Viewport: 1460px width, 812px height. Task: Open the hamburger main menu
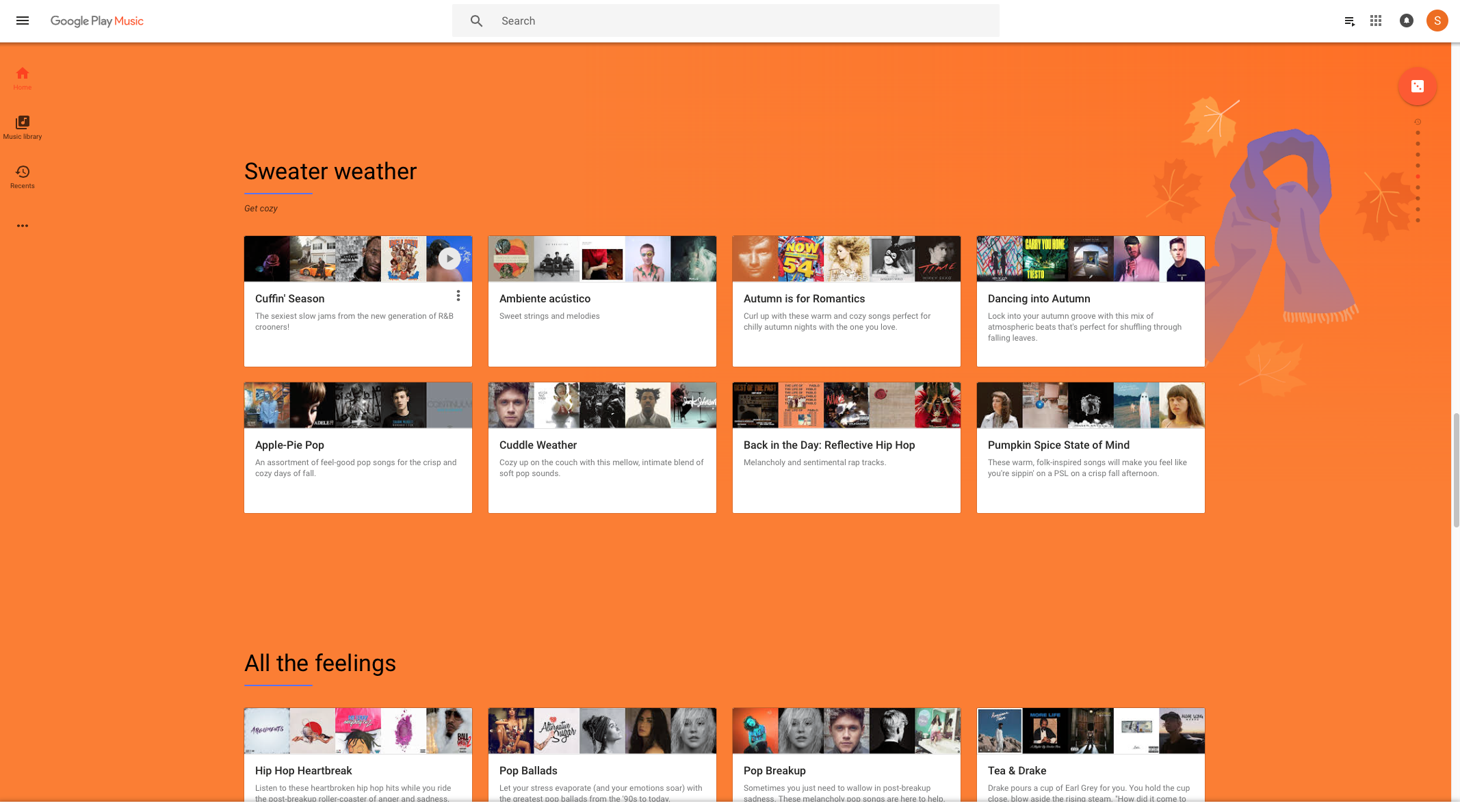pyautogui.click(x=23, y=21)
